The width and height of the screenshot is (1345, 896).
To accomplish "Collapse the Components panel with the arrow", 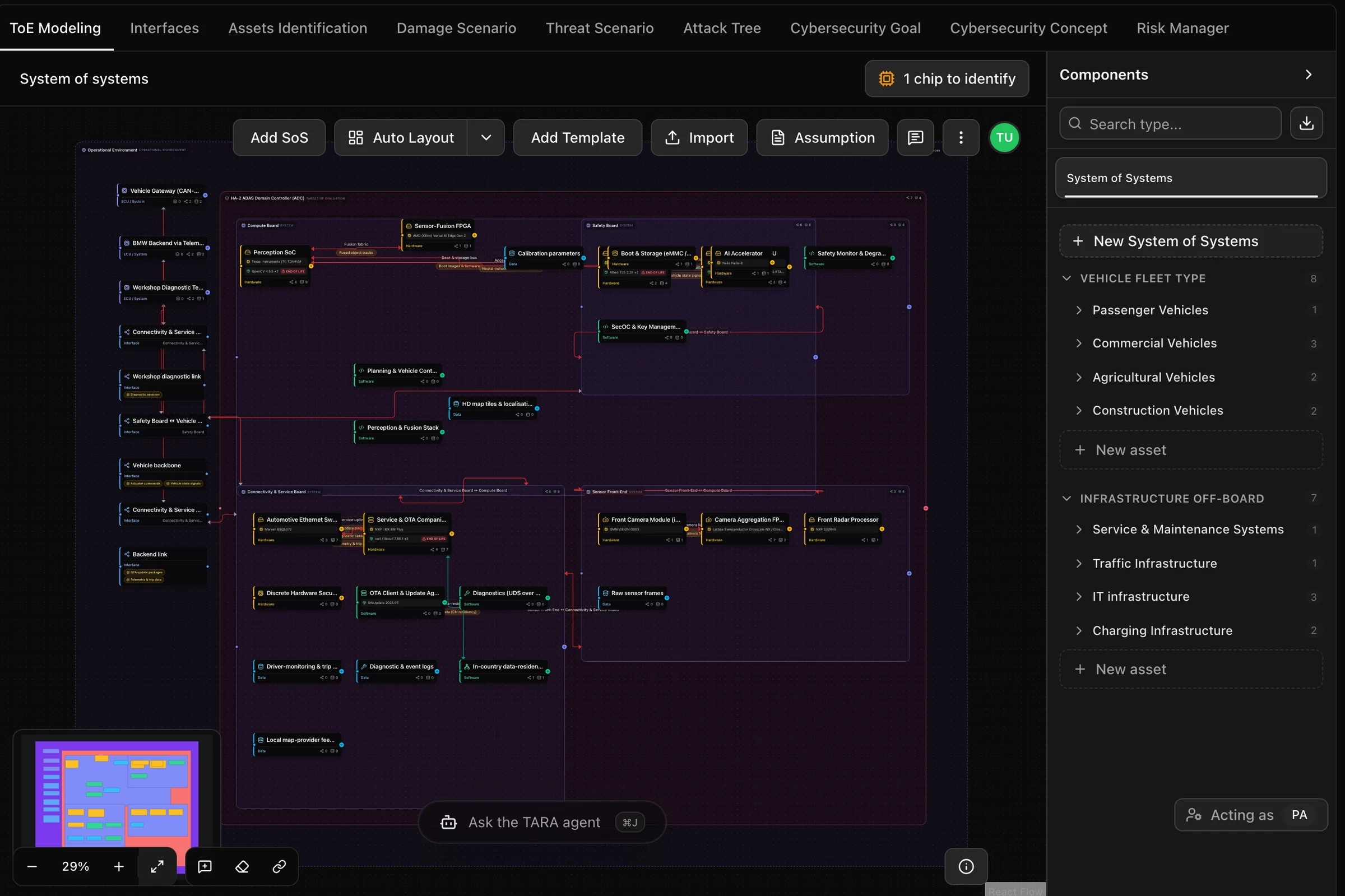I will 1309,75.
